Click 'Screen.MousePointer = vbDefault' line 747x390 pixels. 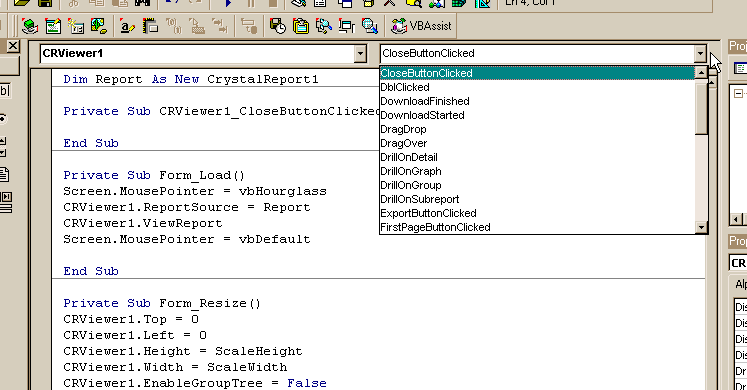click(x=187, y=239)
